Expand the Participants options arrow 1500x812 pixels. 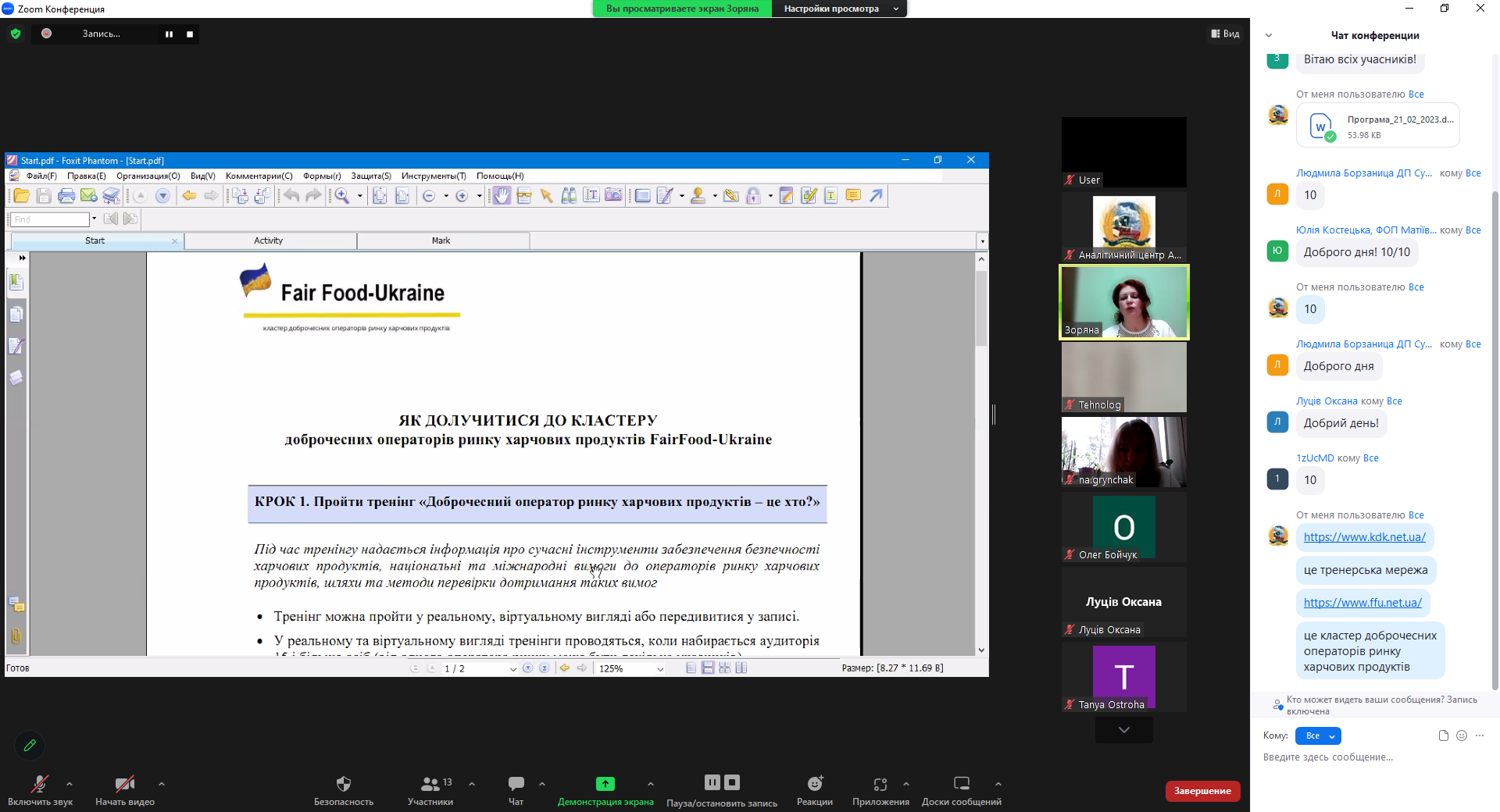coord(472,784)
